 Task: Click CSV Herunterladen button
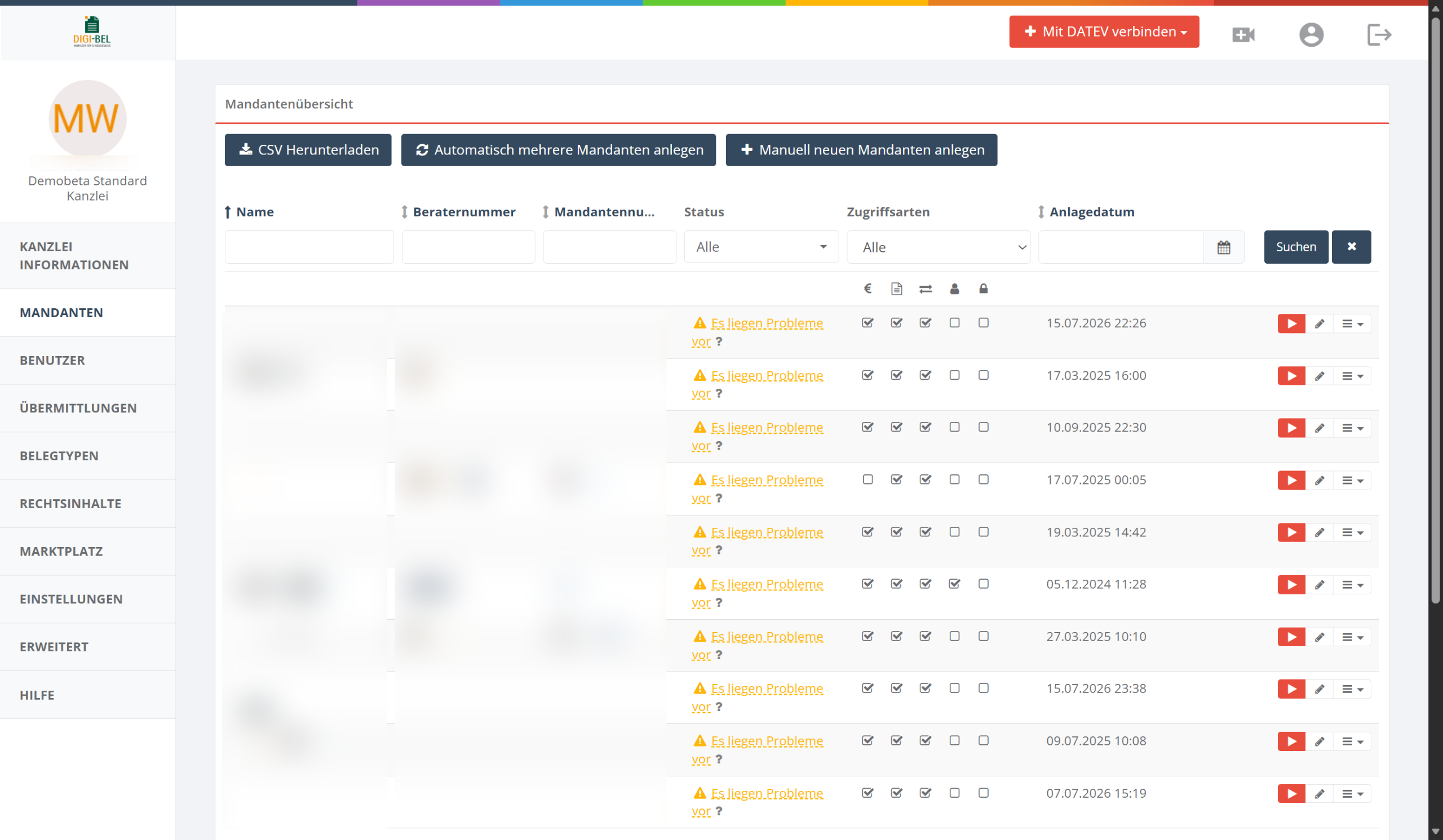coord(308,150)
